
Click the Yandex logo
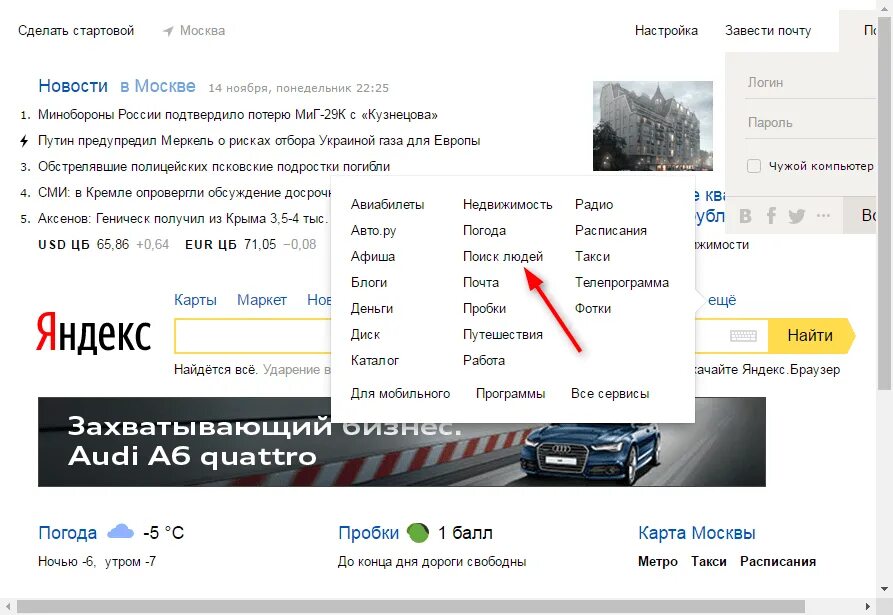[93, 333]
